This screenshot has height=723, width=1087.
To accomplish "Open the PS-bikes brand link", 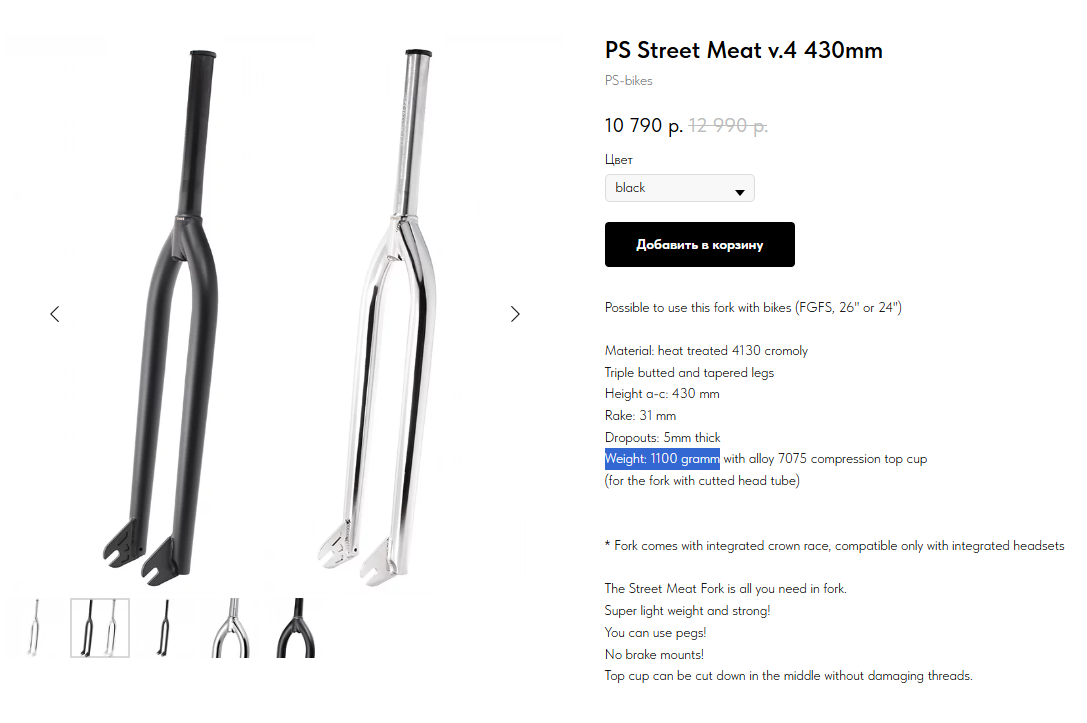I will 628,80.
